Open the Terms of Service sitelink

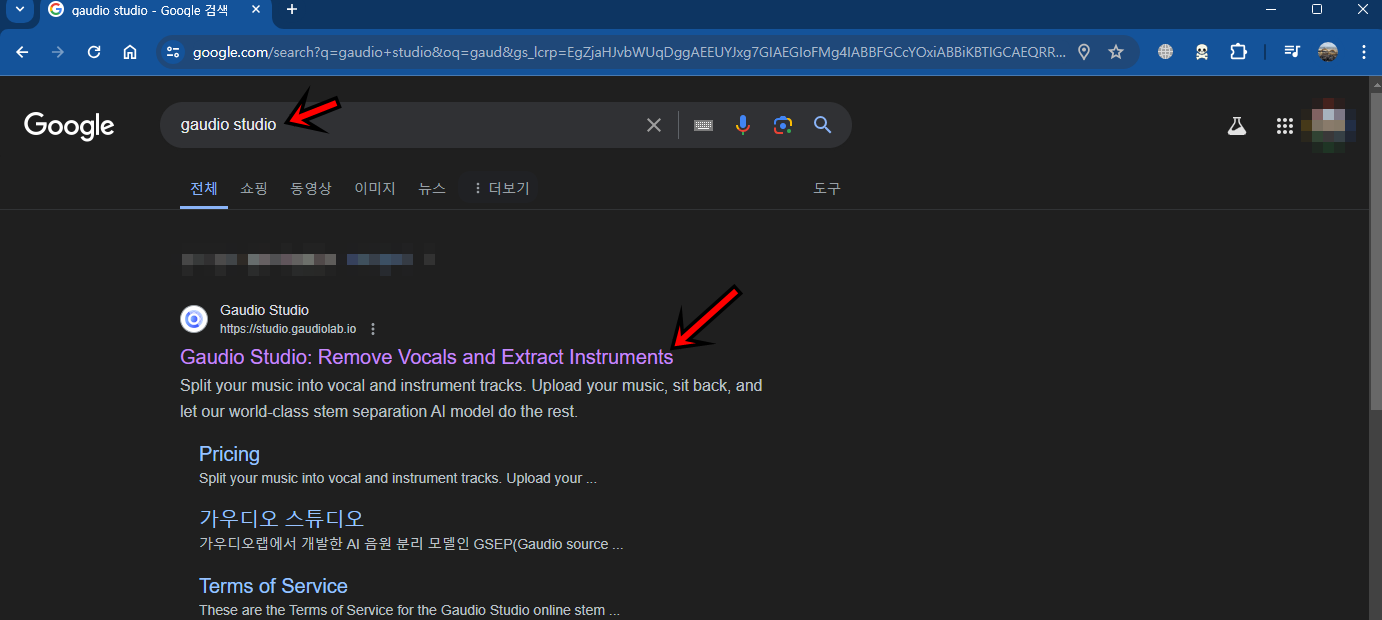[273, 586]
